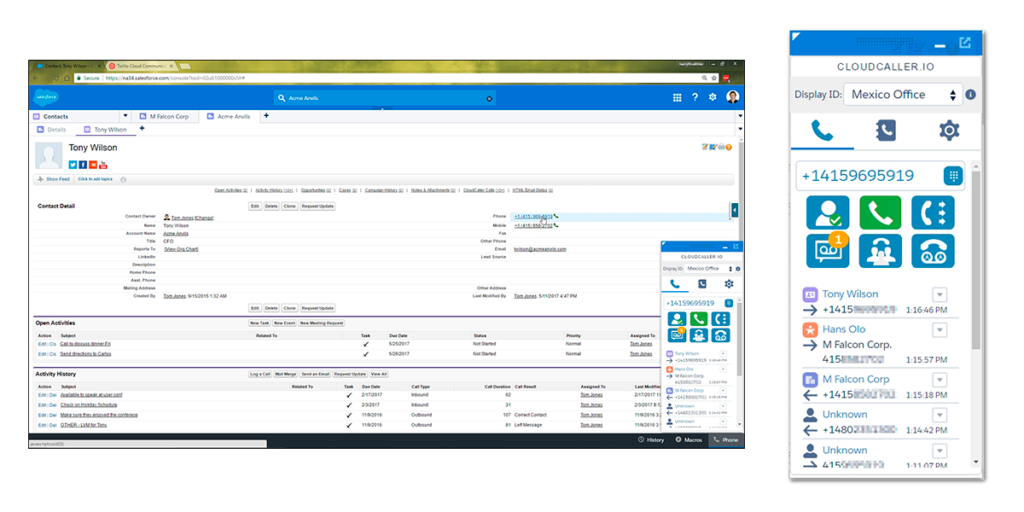Click Show Feed button

pyautogui.click(x=54, y=179)
